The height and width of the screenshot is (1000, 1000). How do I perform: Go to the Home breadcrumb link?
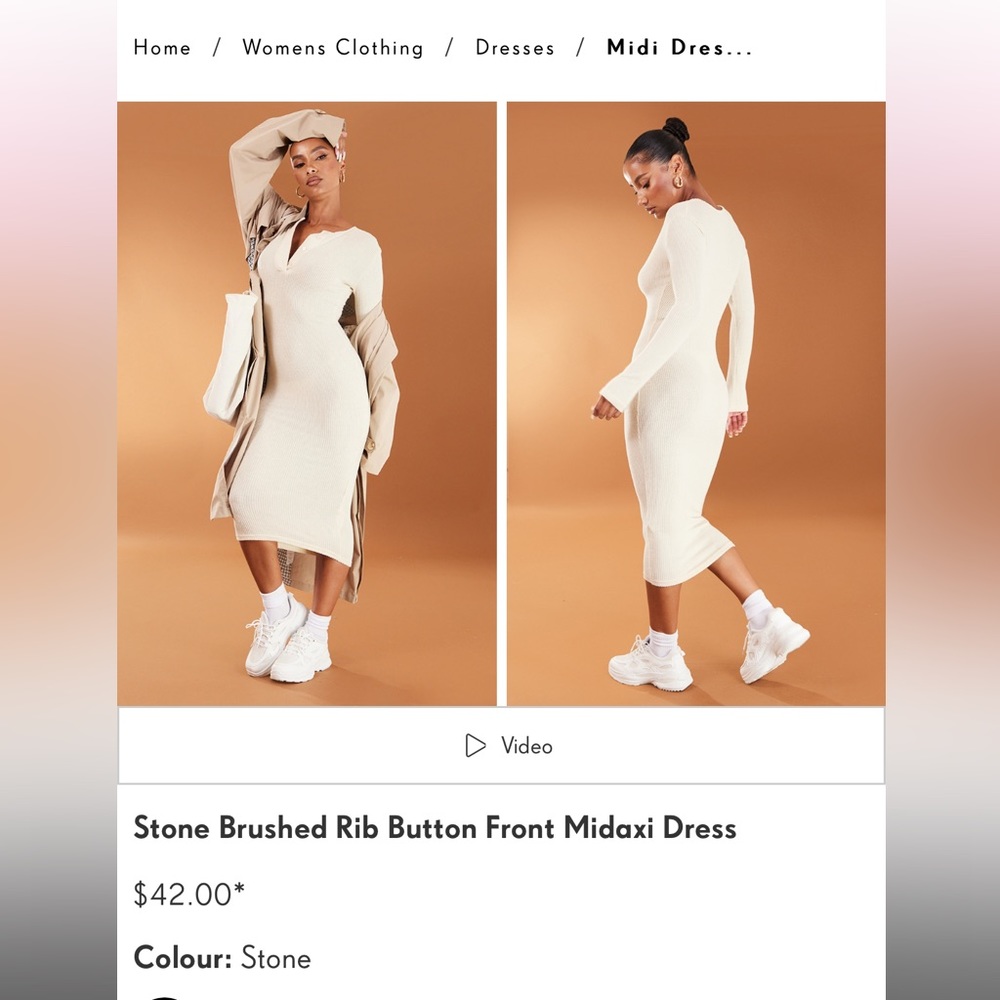click(162, 48)
